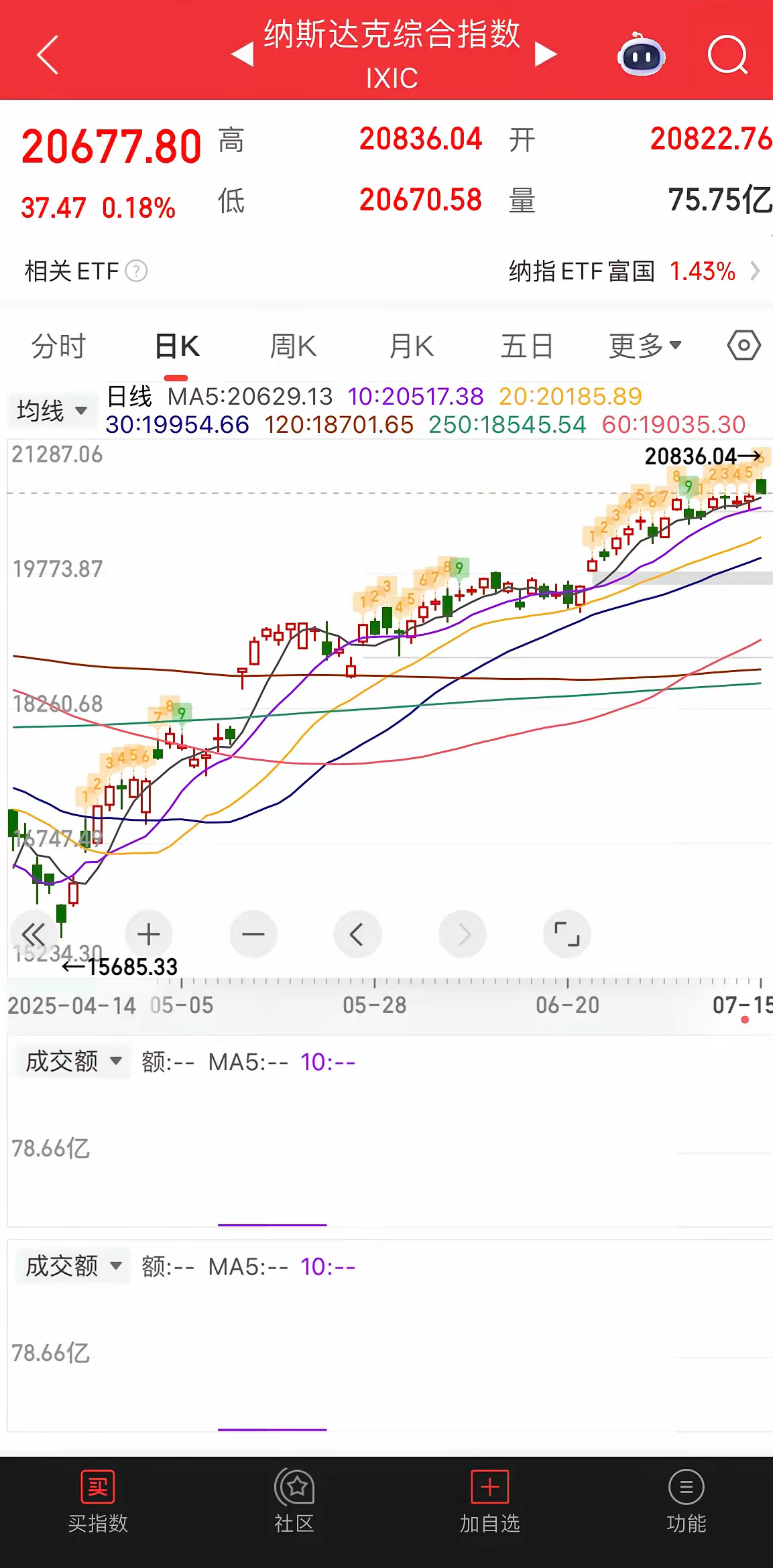Tap the 05-28 date marker
The height and width of the screenshot is (1568, 773).
[x=374, y=1005]
